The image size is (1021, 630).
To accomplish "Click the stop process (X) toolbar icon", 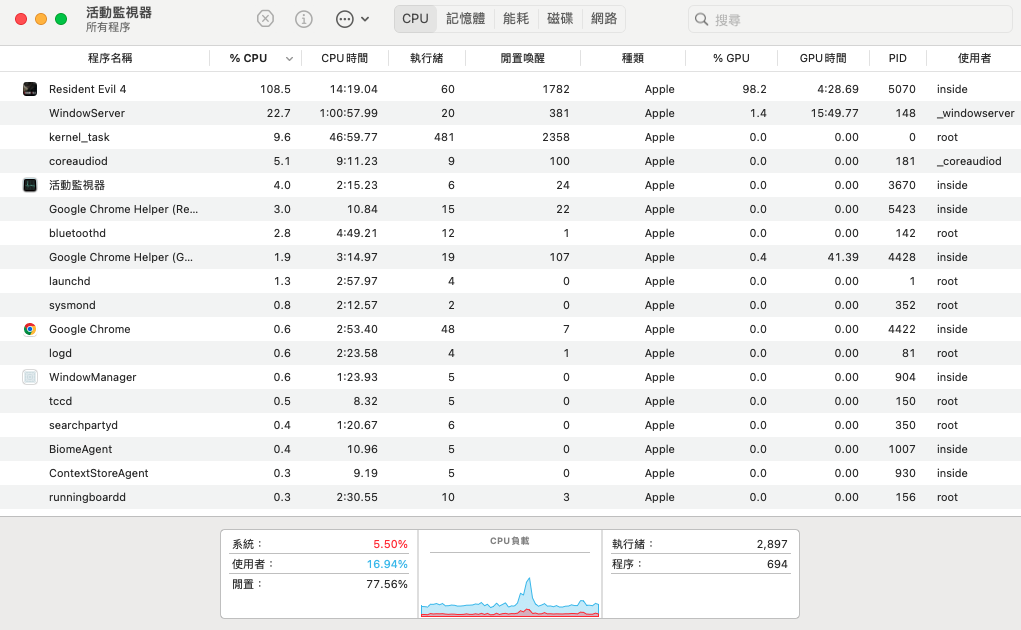I will click(265, 19).
